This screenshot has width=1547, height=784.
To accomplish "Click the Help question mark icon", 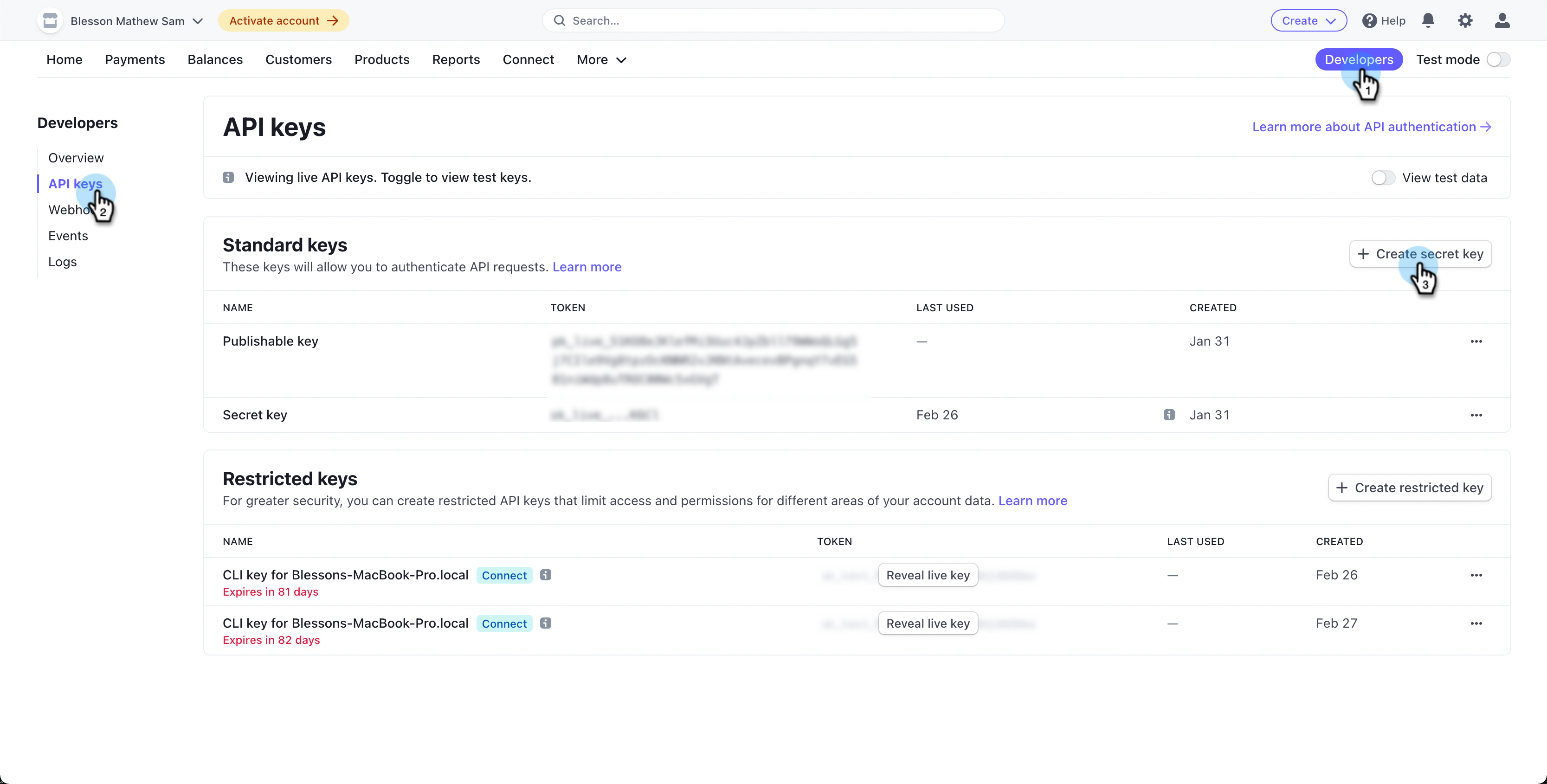I will 1369,20.
